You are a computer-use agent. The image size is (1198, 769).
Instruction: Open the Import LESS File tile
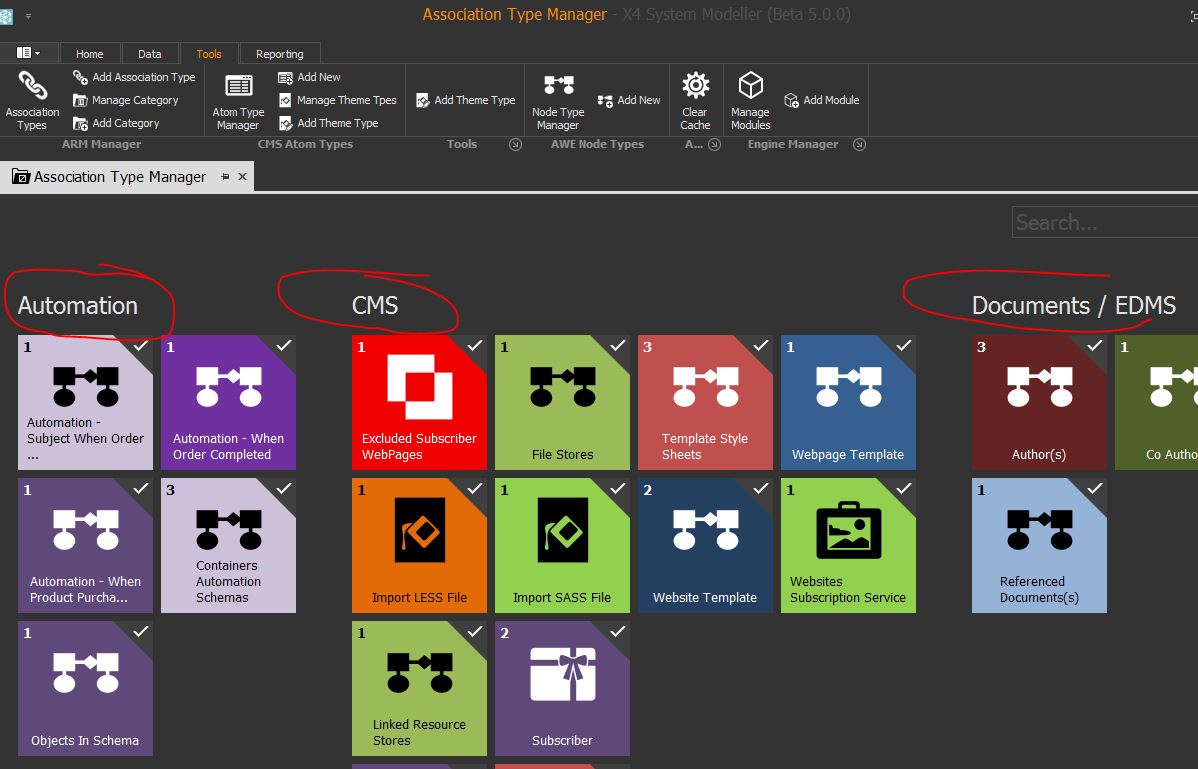tap(419, 545)
